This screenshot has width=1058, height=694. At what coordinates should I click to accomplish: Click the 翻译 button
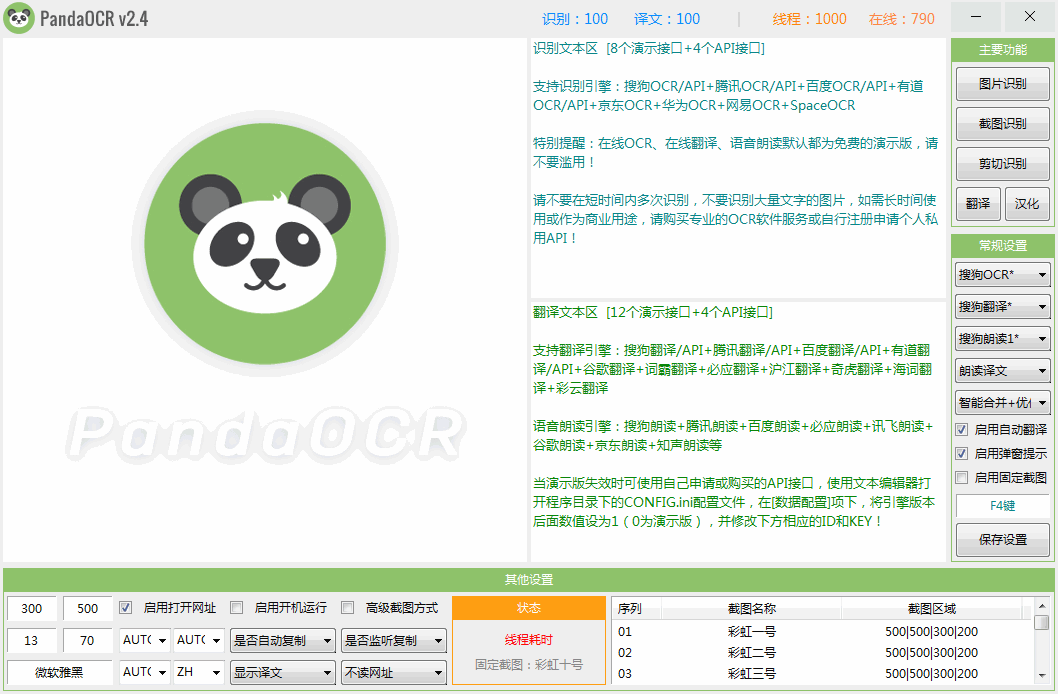click(x=978, y=204)
